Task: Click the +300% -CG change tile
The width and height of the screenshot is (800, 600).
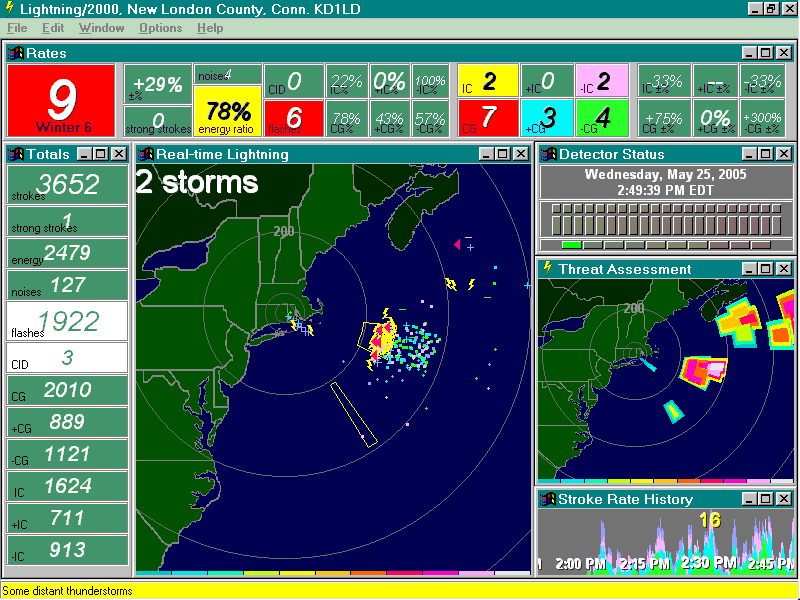Action: [762, 118]
